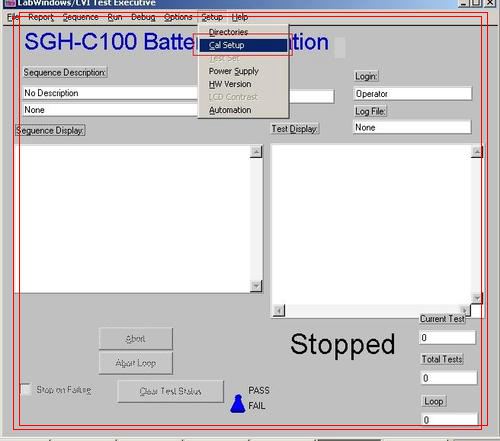Minimize the Test Executive window
This screenshot has width=500, height=441.
click(464, 3)
